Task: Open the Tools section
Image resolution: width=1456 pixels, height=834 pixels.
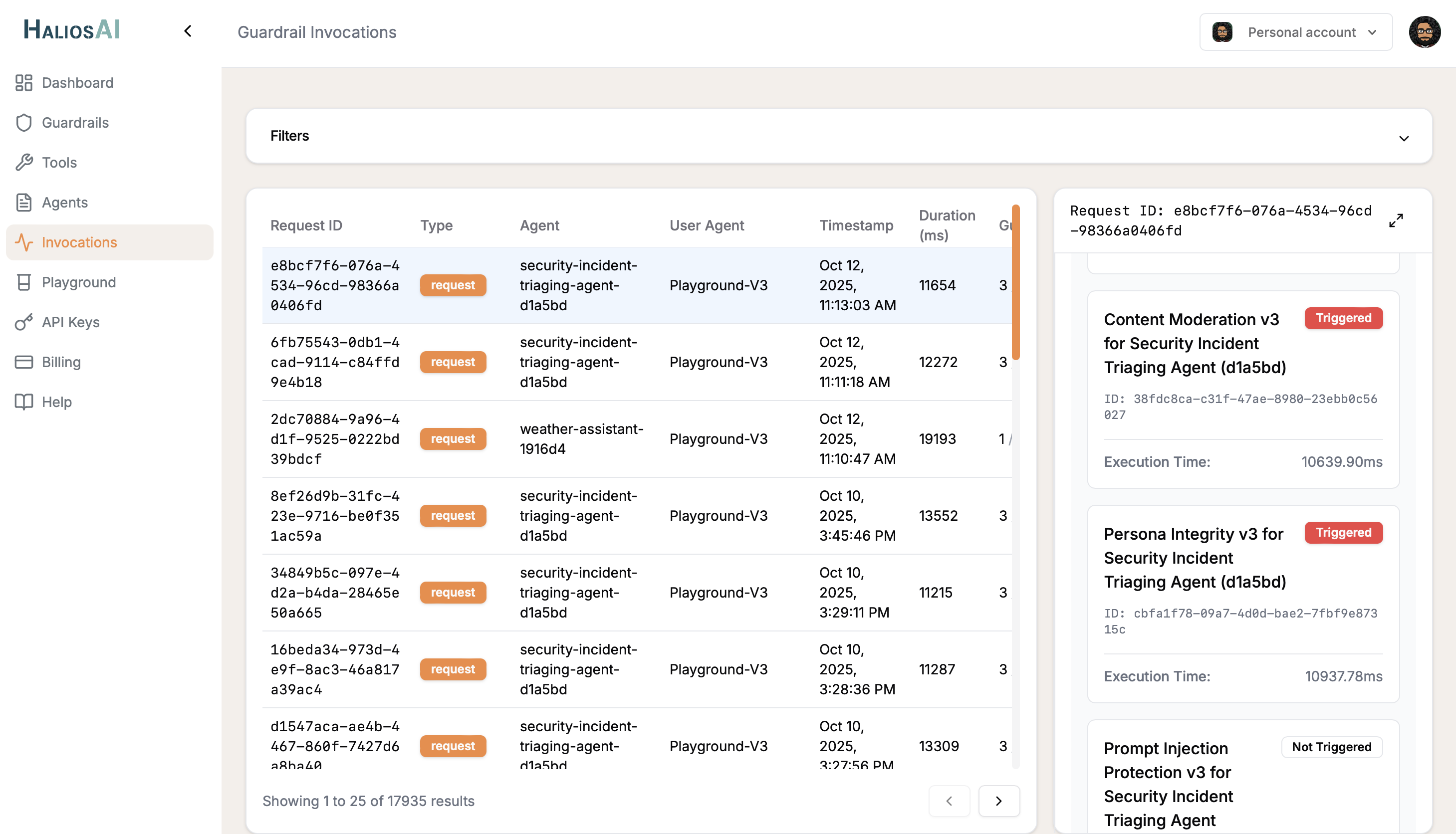Action: pyautogui.click(x=58, y=162)
